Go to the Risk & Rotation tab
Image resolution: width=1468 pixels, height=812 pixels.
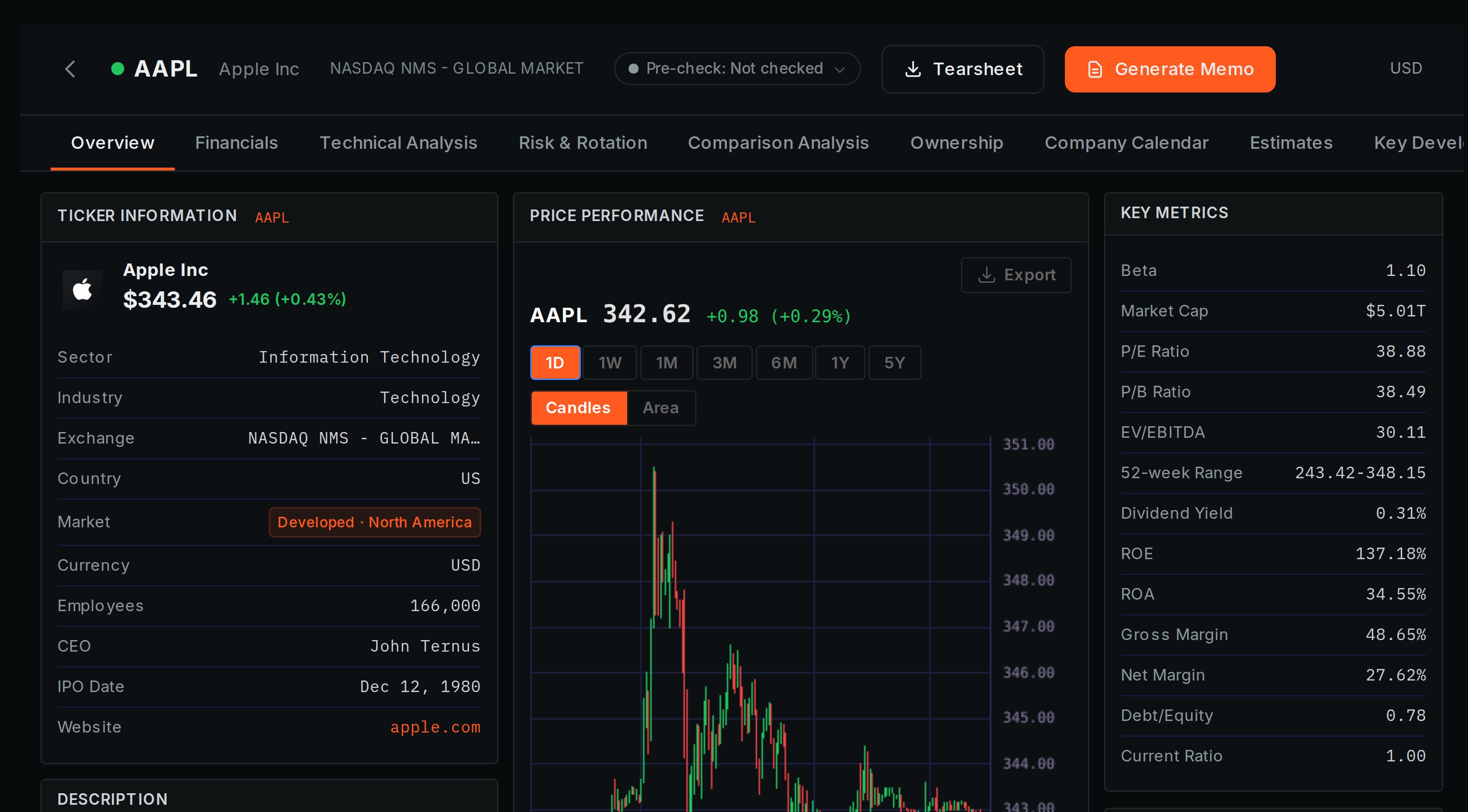tap(582, 143)
